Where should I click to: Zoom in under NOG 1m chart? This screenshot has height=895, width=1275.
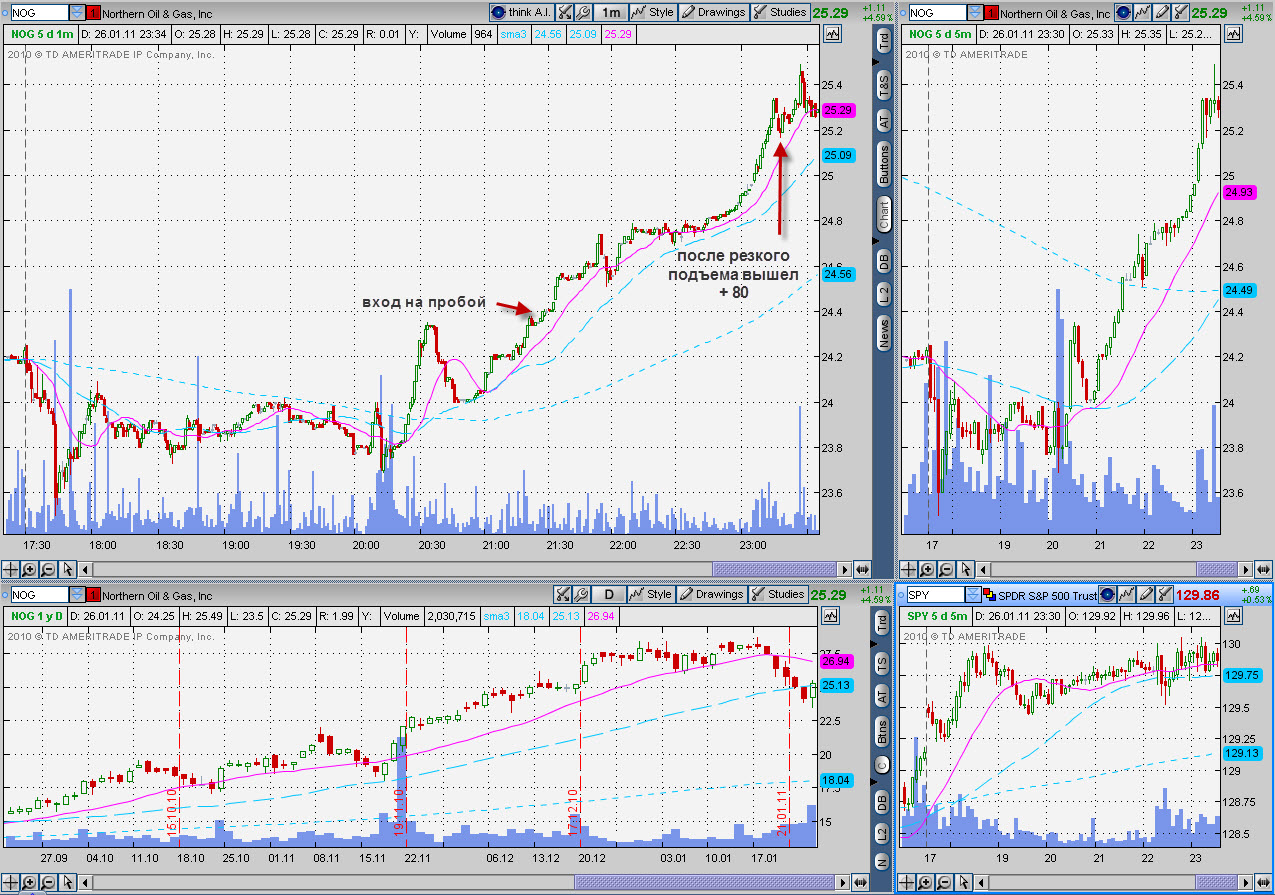pos(29,569)
